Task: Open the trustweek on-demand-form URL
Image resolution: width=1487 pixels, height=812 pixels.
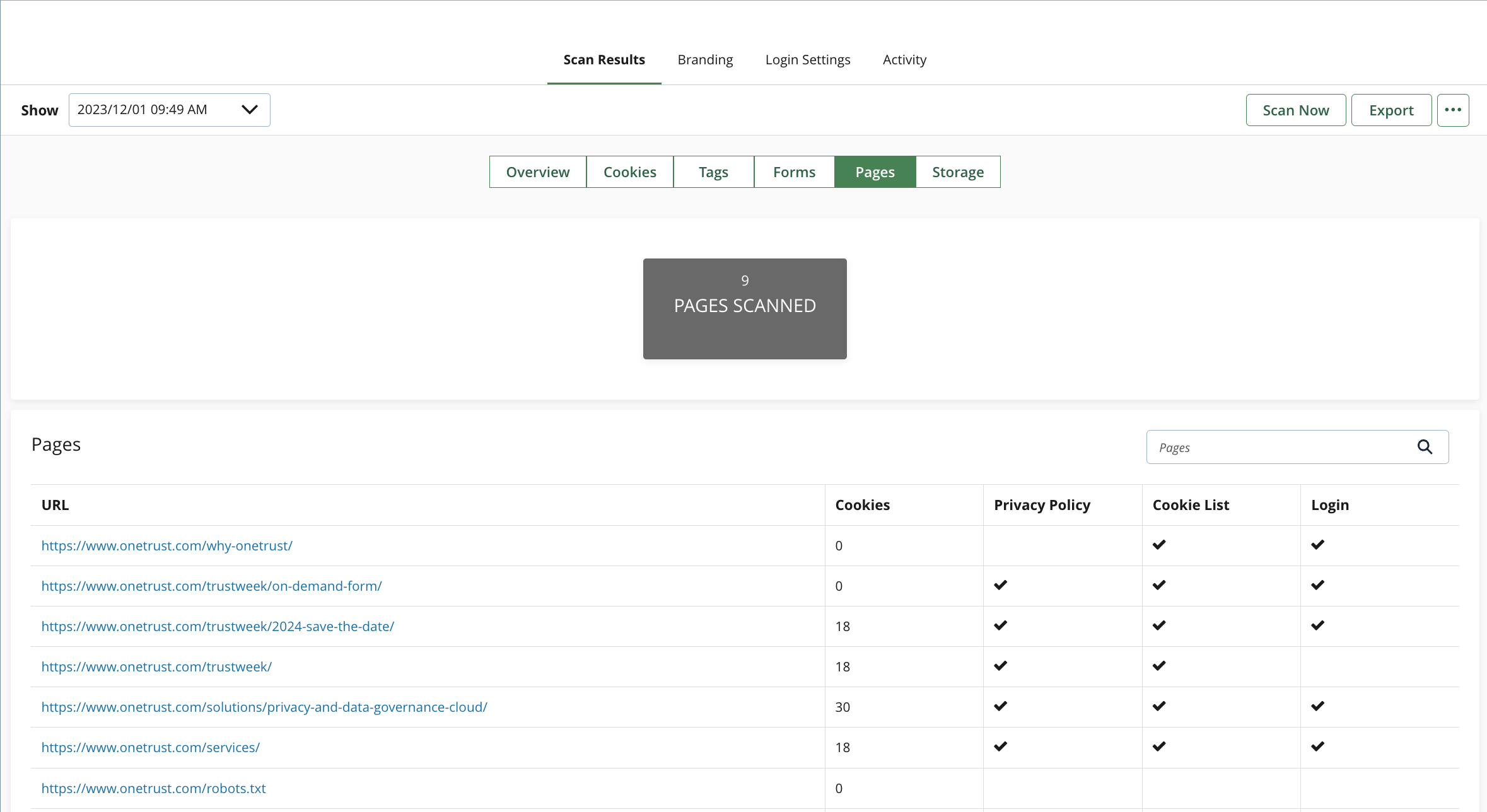Action: [211, 586]
